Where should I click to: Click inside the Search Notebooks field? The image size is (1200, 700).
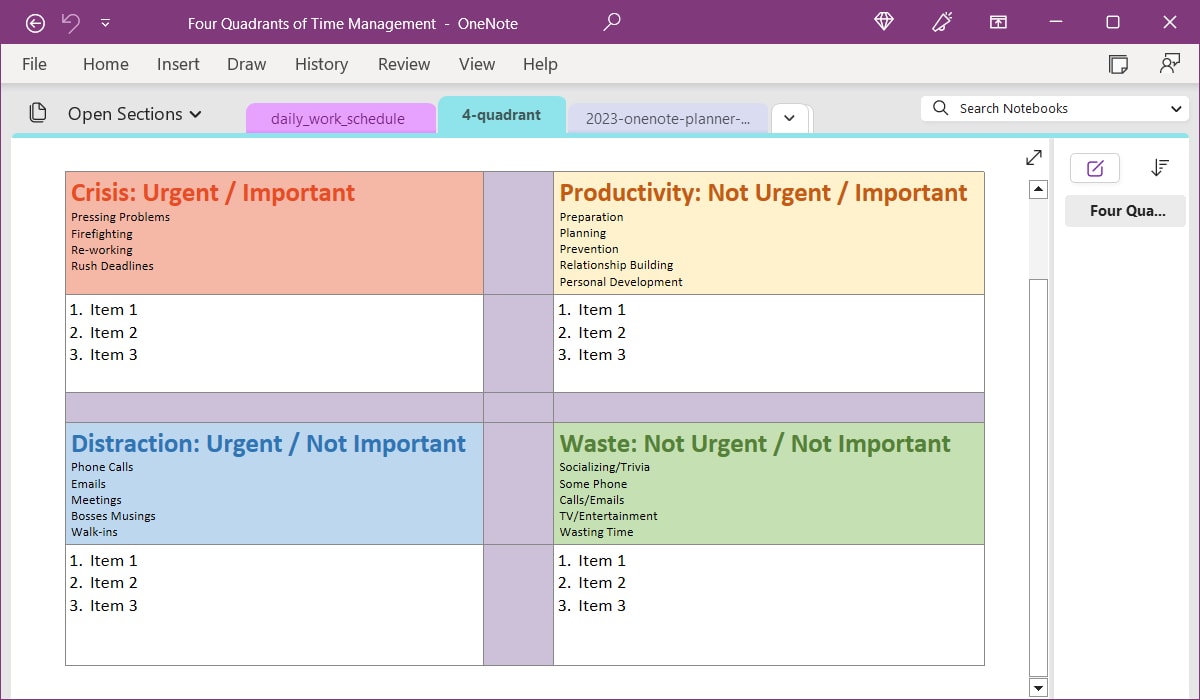1040,108
